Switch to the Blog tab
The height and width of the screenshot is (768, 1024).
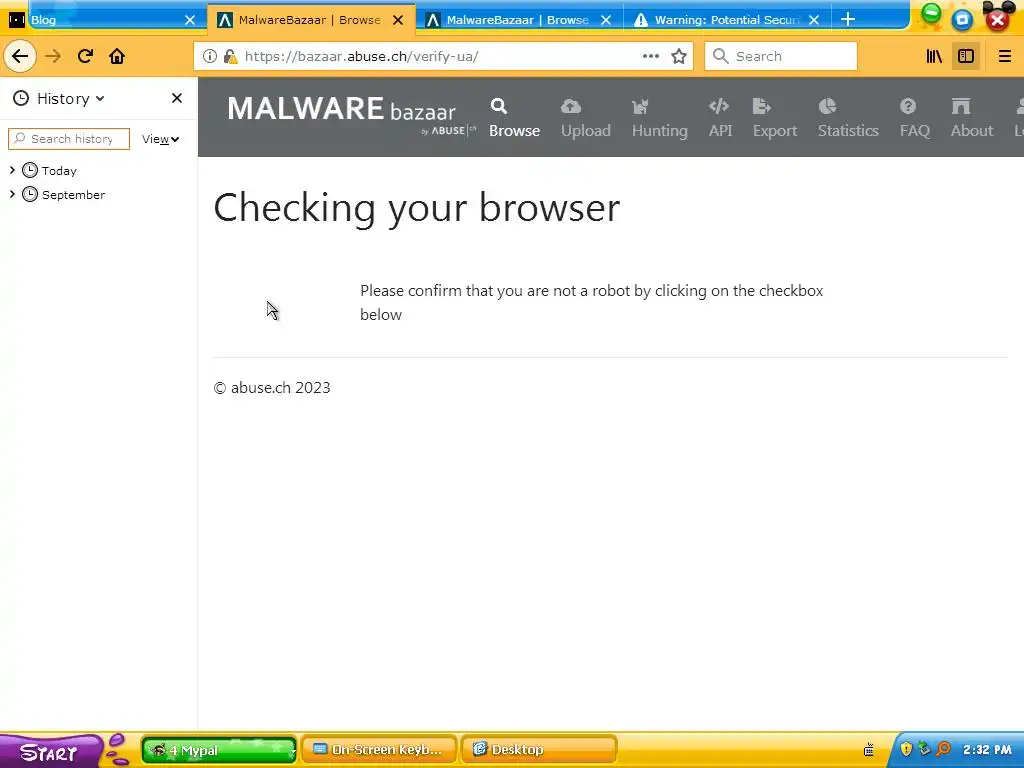coord(104,20)
